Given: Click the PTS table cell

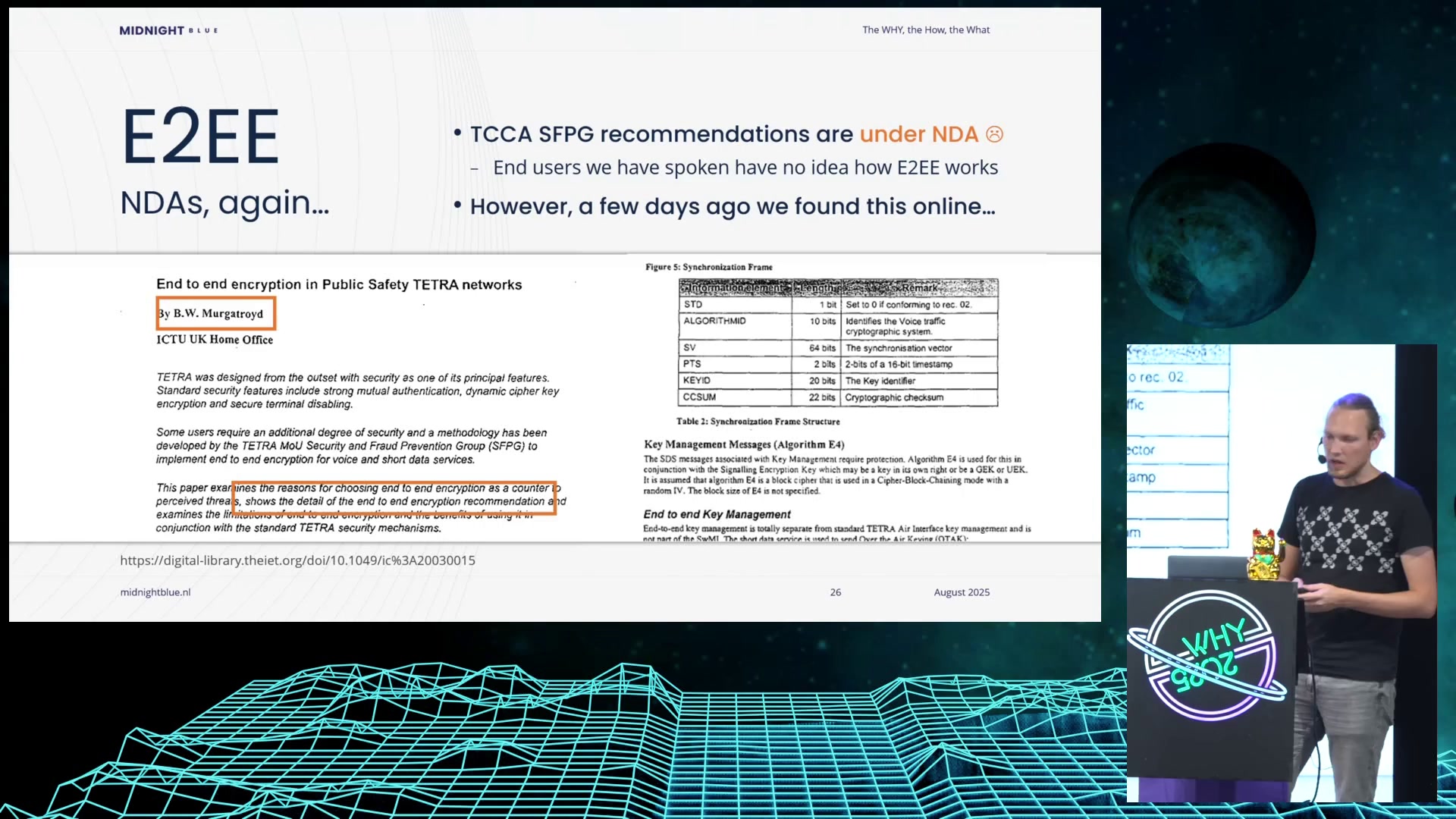Looking at the screenshot, I should 736,364.
